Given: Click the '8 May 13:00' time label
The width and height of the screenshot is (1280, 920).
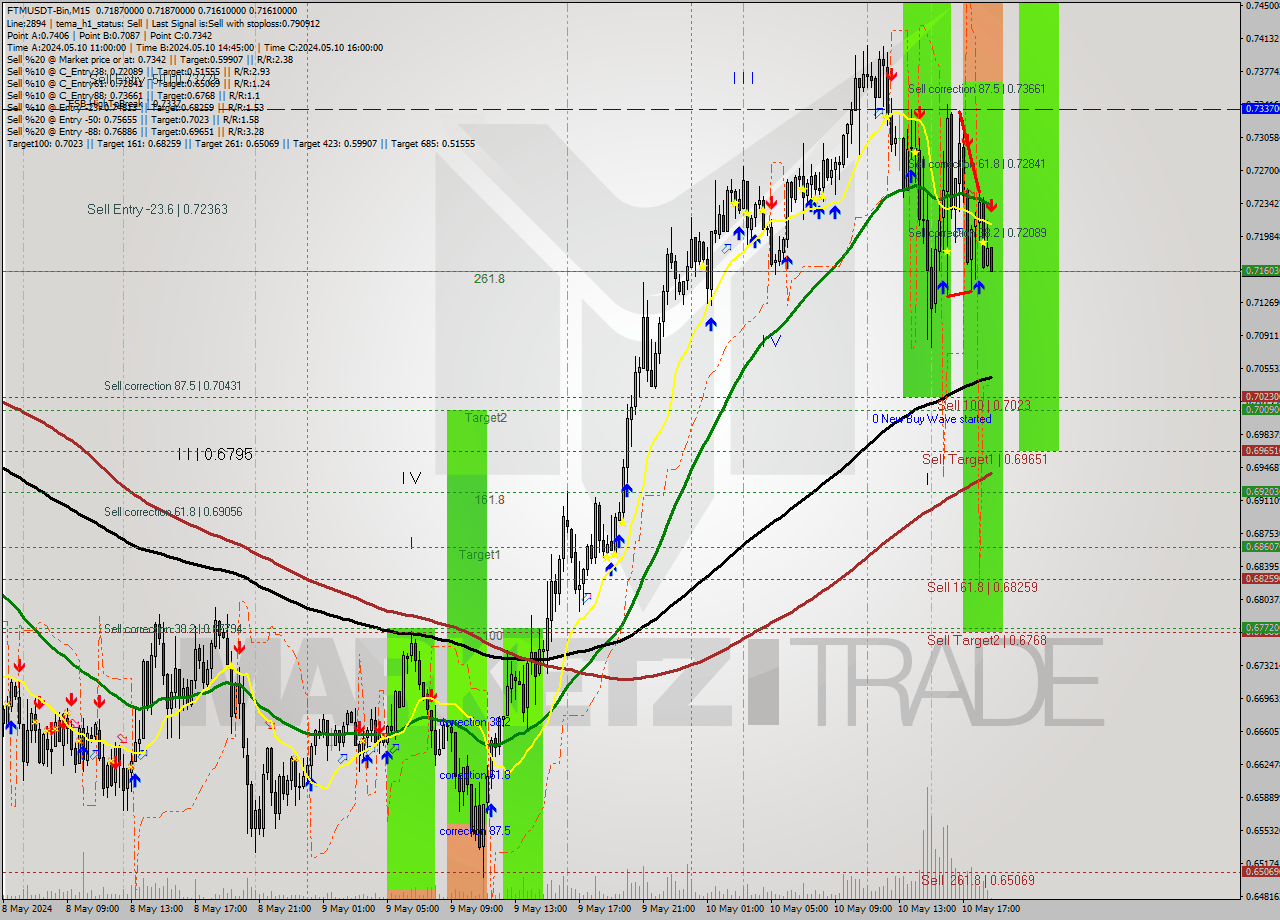Looking at the screenshot, I should point(155,910).
